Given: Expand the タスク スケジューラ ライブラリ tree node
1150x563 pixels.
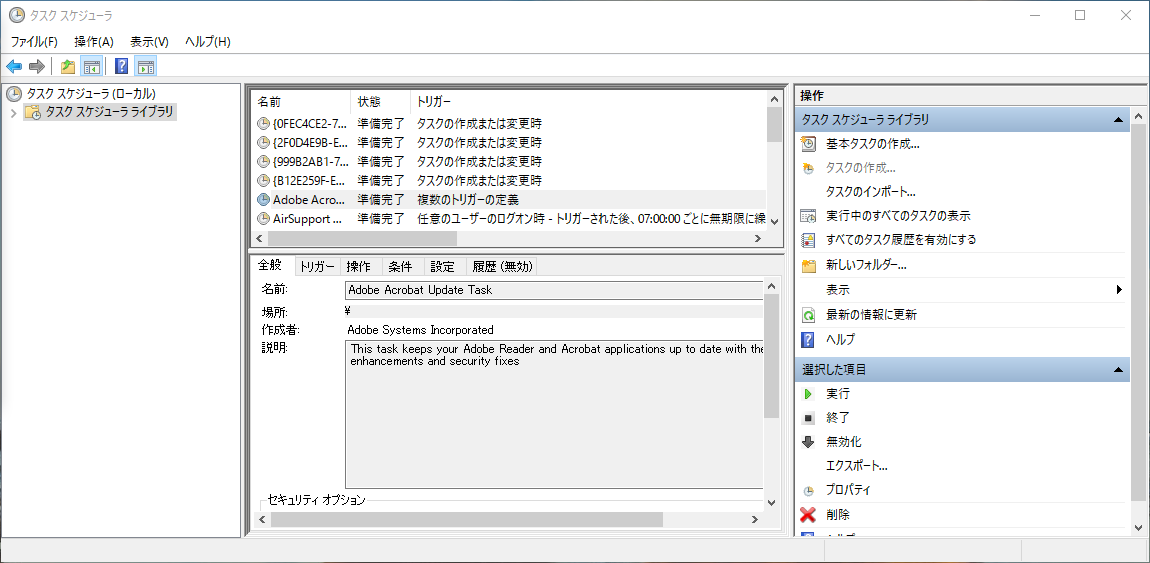Looking at the screenshot, I should [x=13, y=112].
